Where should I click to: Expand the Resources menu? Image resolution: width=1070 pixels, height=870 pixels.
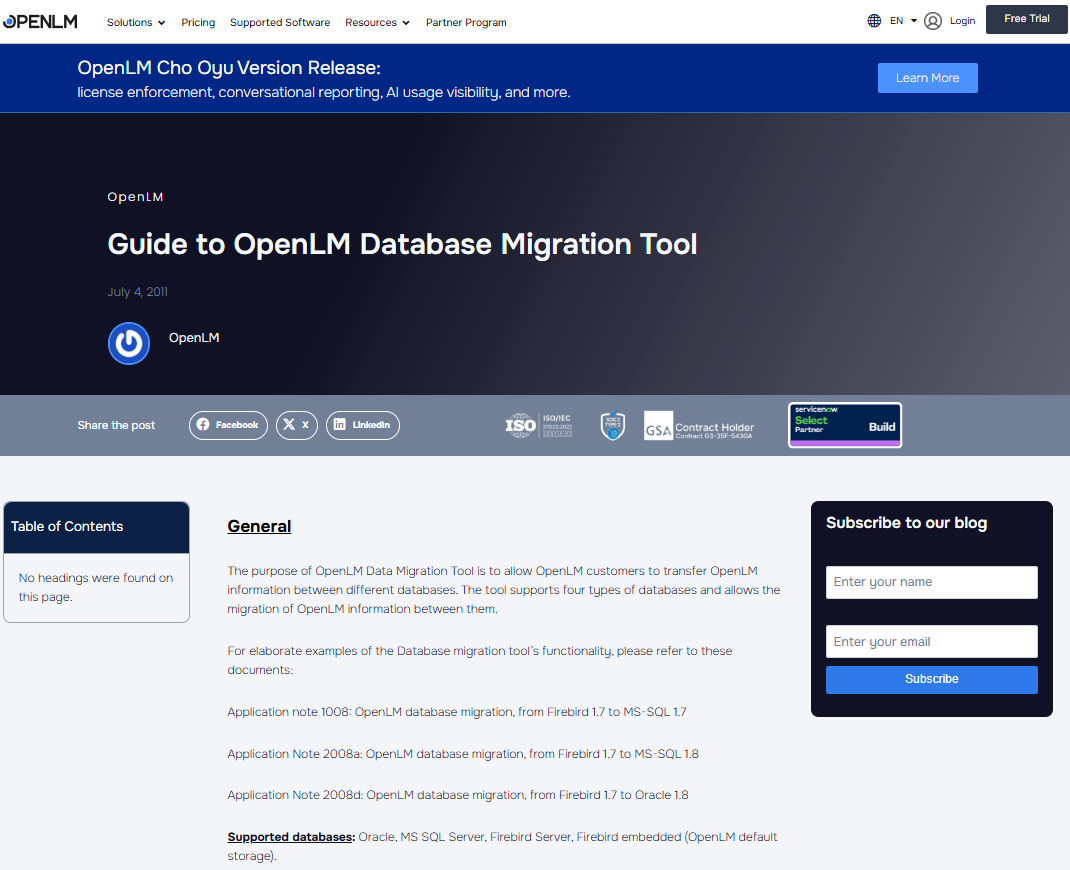pyautogui.click(x=377, y=23)
